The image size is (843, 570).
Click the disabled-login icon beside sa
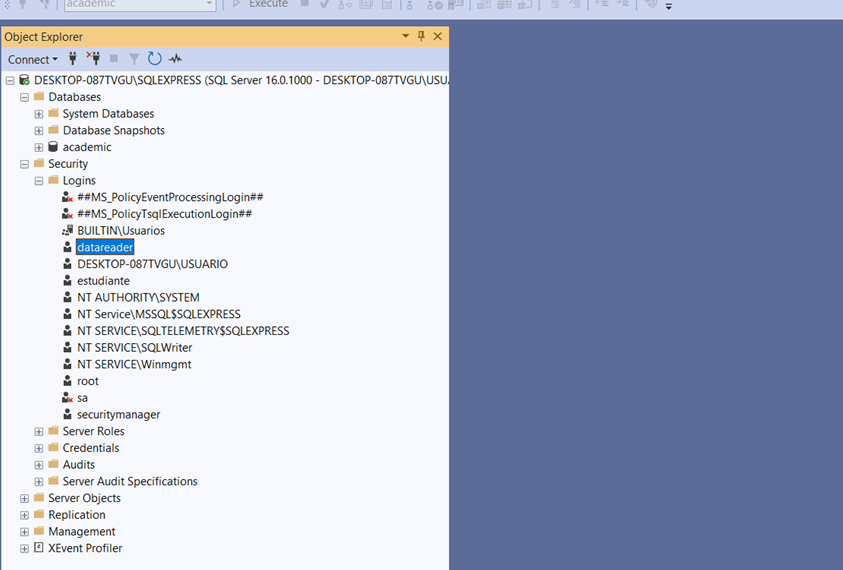67,397
